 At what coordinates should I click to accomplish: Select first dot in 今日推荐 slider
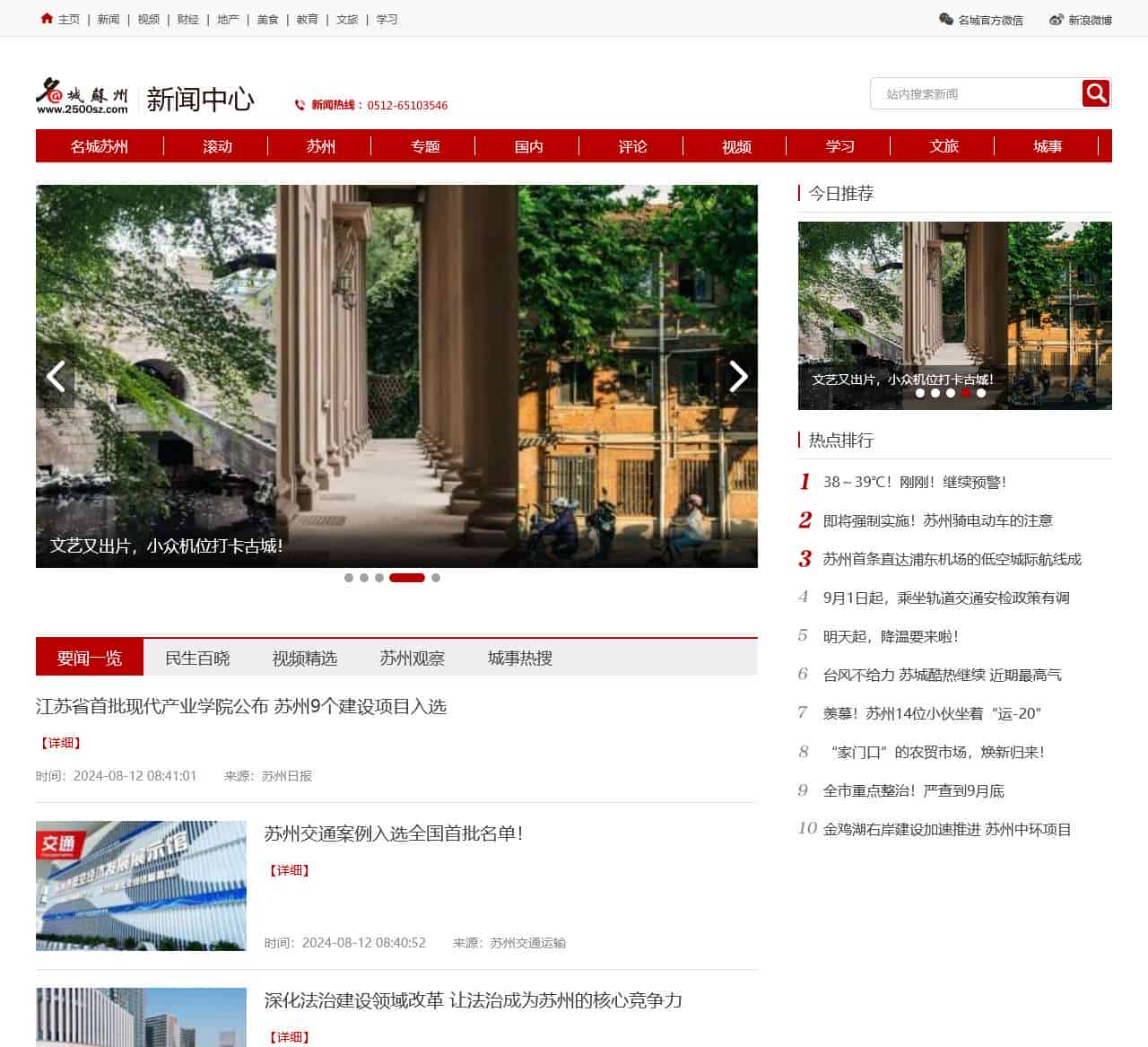point(920,393)
